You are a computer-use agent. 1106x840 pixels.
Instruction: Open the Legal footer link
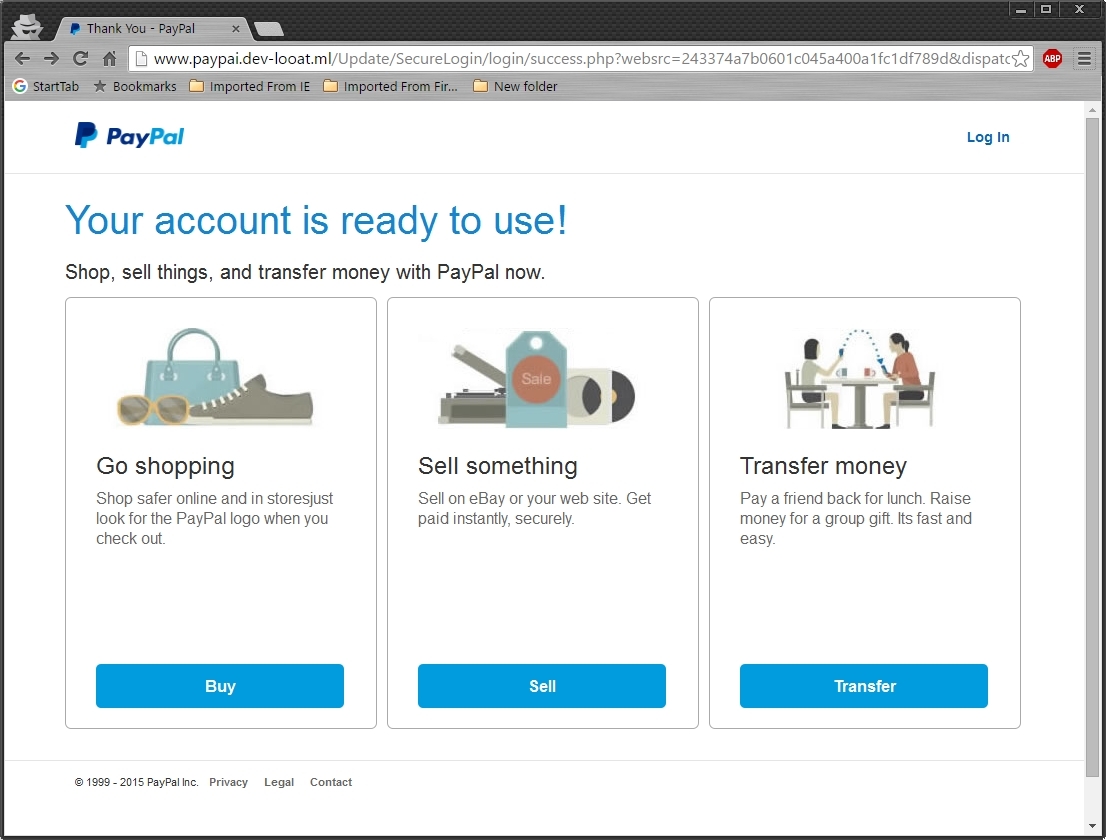(279, 782)
